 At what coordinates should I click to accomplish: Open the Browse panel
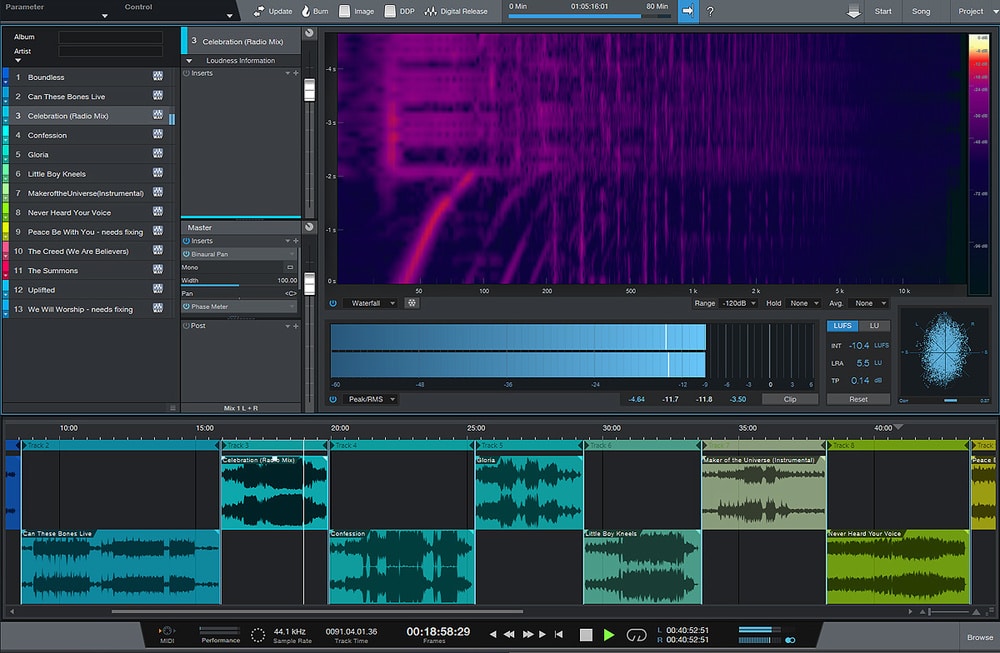pos(980,637)
